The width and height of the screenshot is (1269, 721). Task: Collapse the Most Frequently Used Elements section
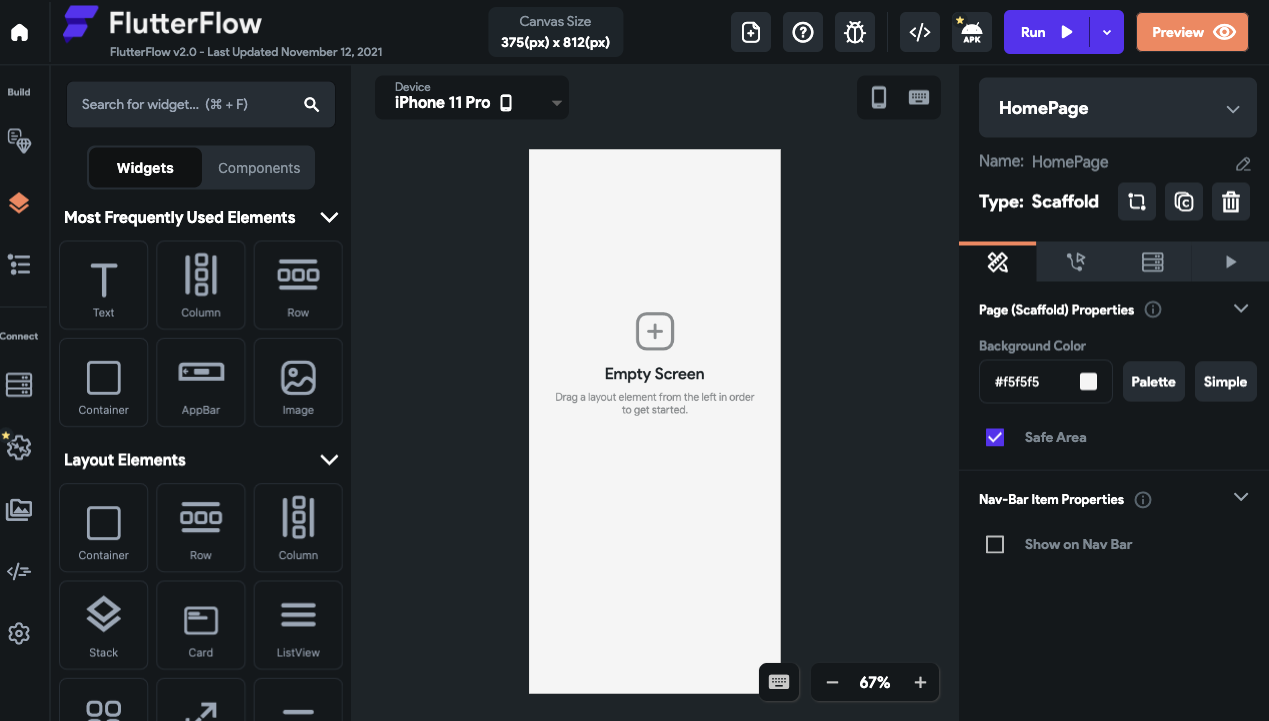tap(329, 217)
